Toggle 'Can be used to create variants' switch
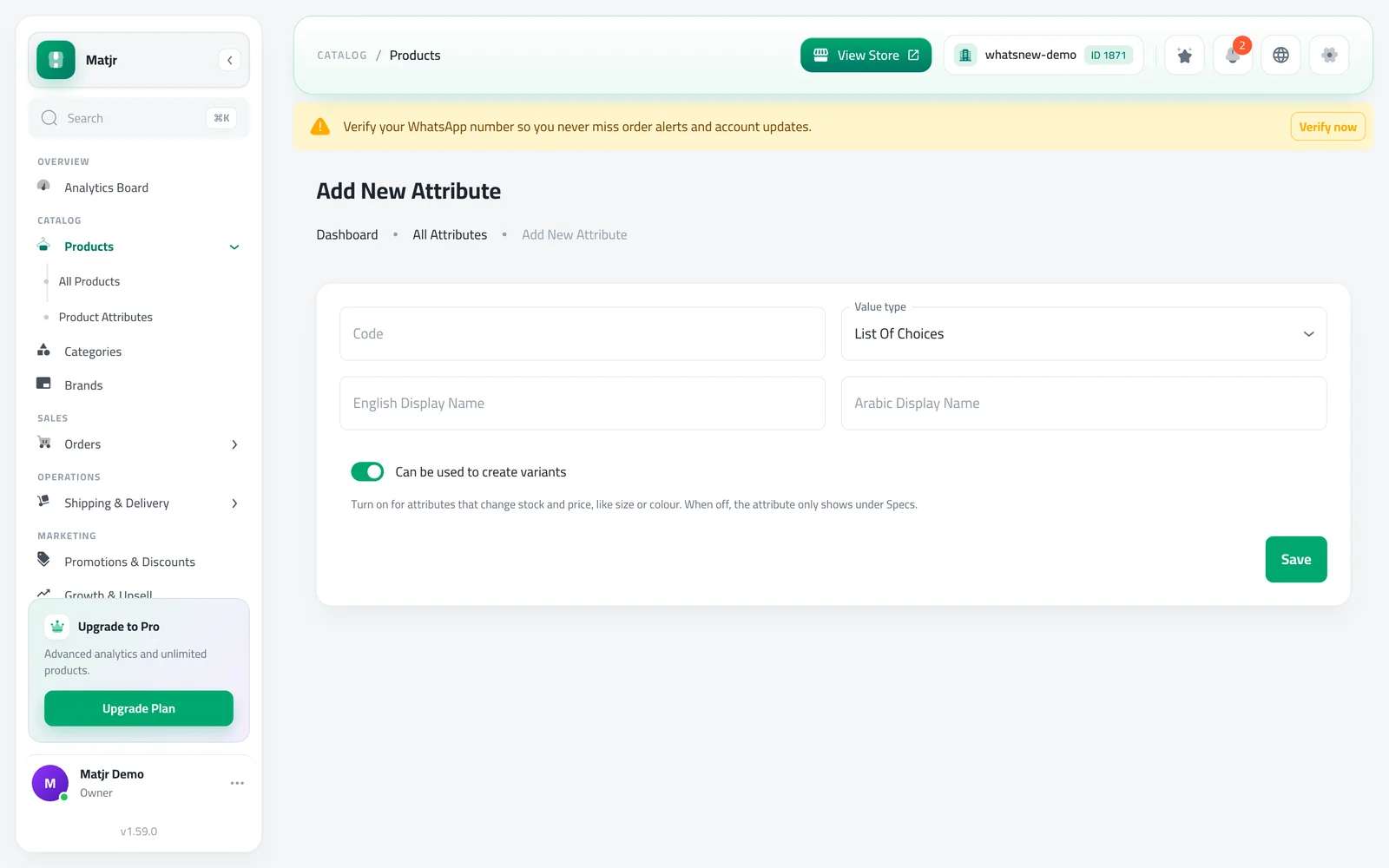This screenshot has width=1389, height=868. 367,471
